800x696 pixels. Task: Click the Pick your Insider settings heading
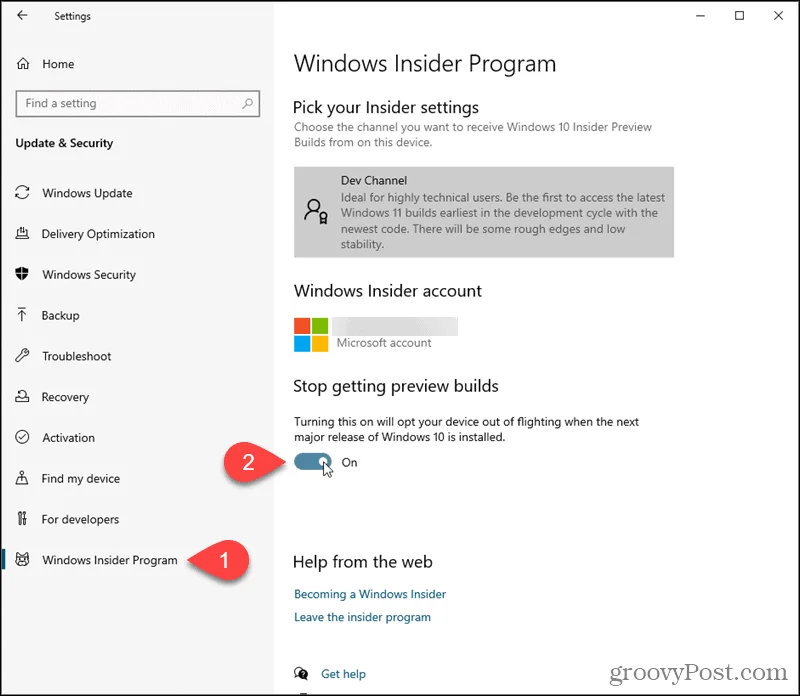coord(386,108)
